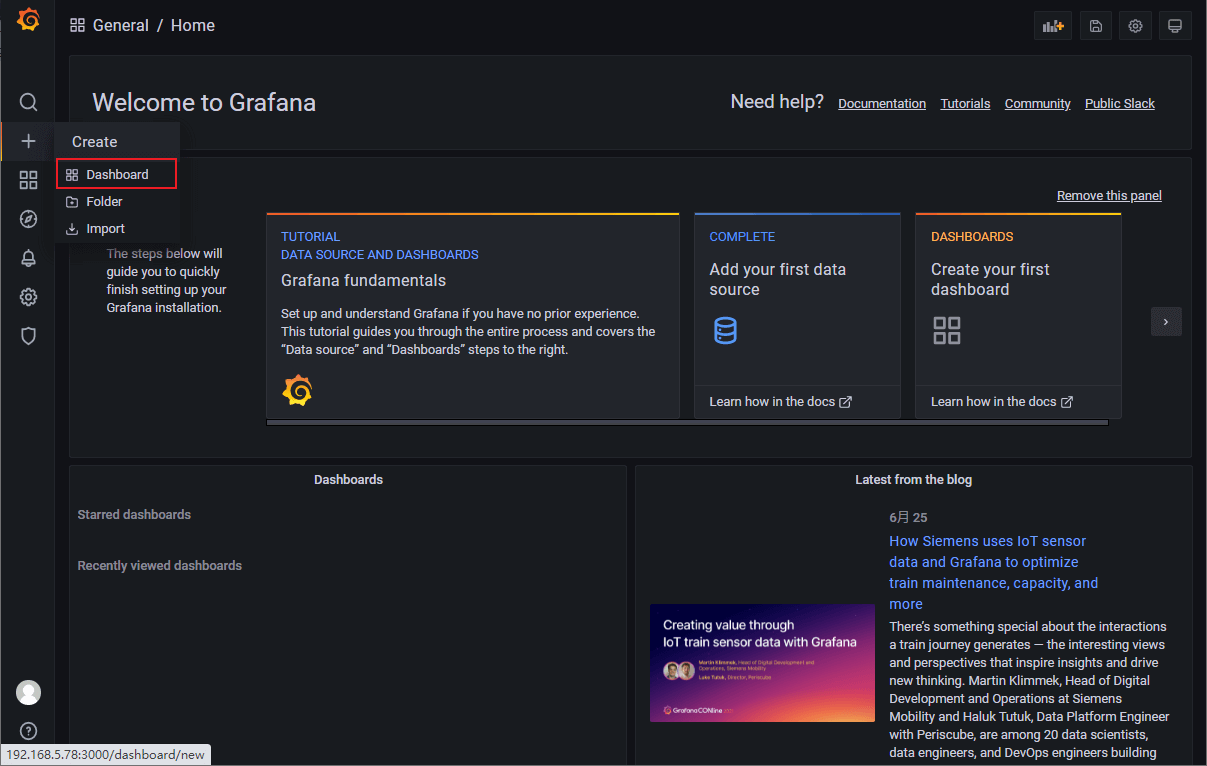Click Learn how in the docs under dashboards

point(1002,402)
